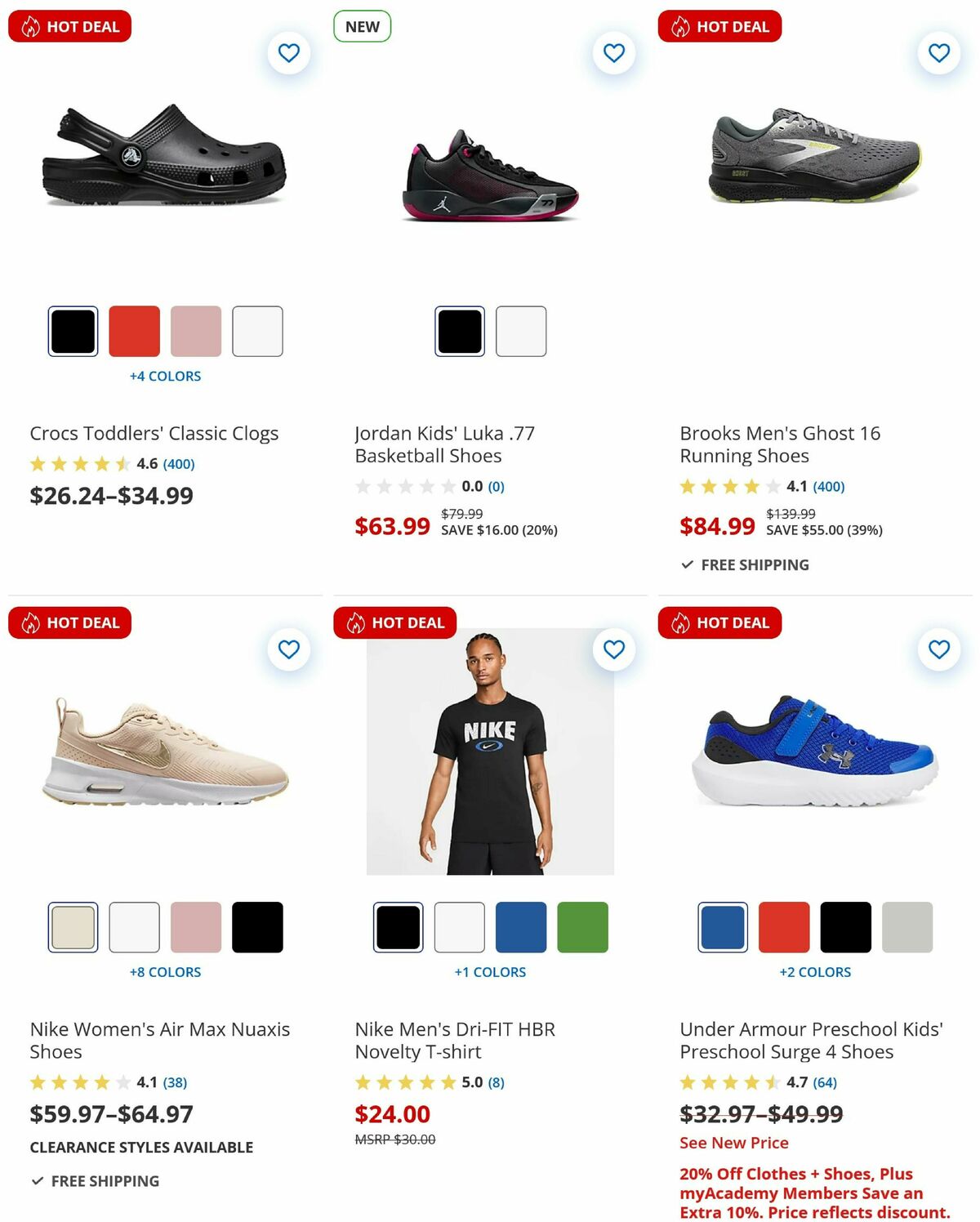980x1222 pixels.
Task: Click the HOT DEAL badge on Brooks Ghost 16
Action: pos(719,25)
